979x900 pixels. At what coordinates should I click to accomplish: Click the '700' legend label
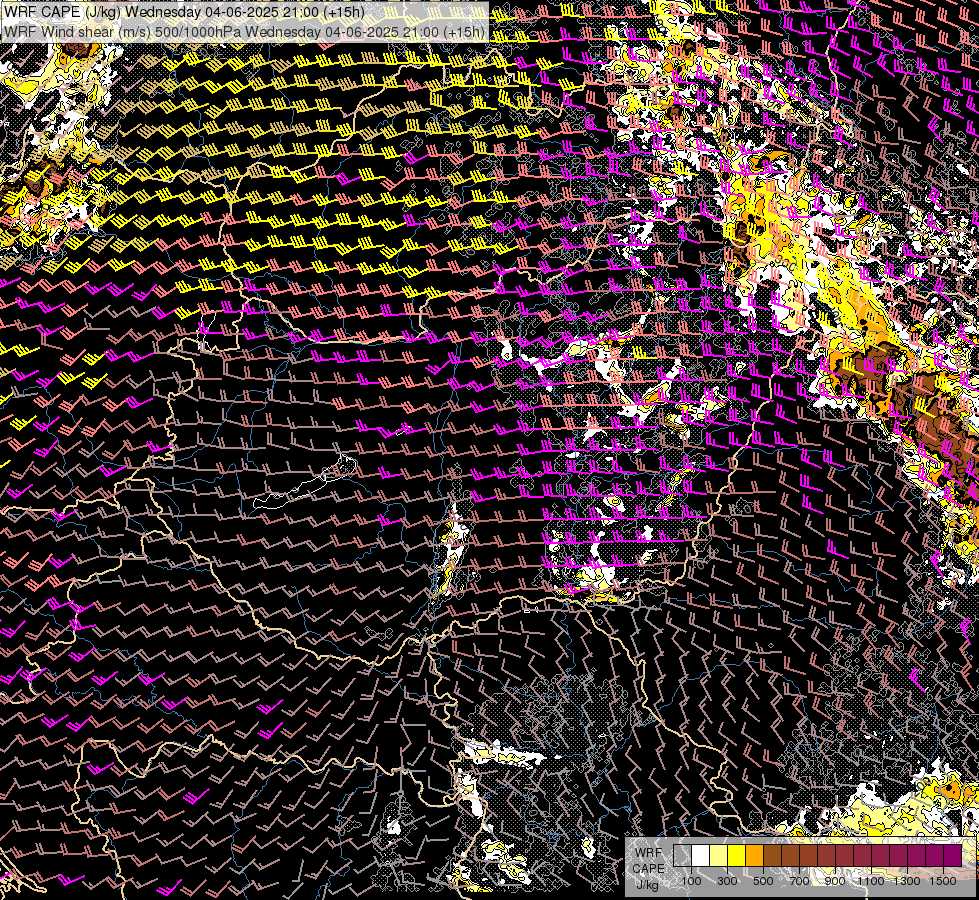pyautogui.click(x=799, y=881)
